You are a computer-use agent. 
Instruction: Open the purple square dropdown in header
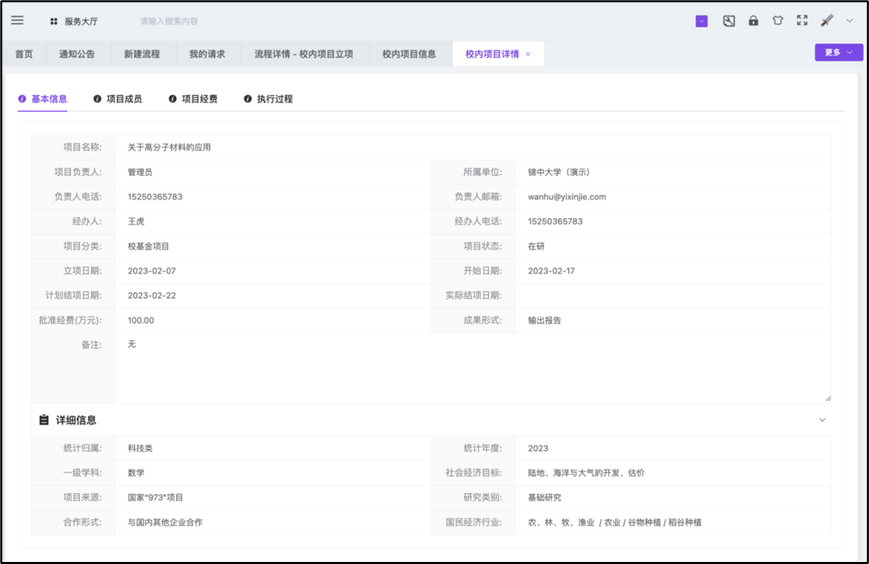(701, 21)
